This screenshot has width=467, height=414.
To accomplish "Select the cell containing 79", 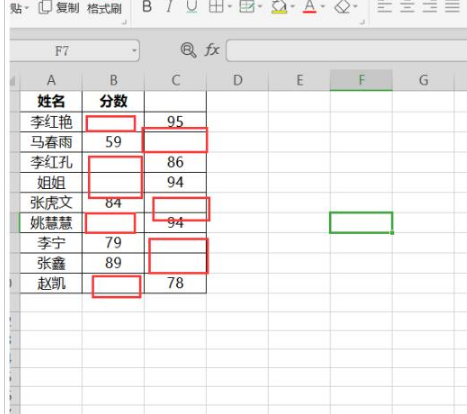I will pos(113,243).
